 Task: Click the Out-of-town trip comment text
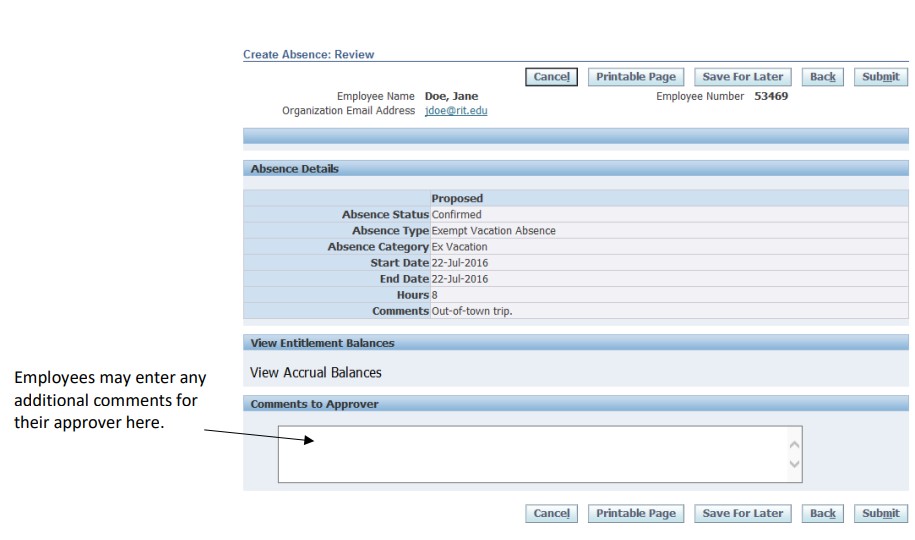[x=472, y=312]
